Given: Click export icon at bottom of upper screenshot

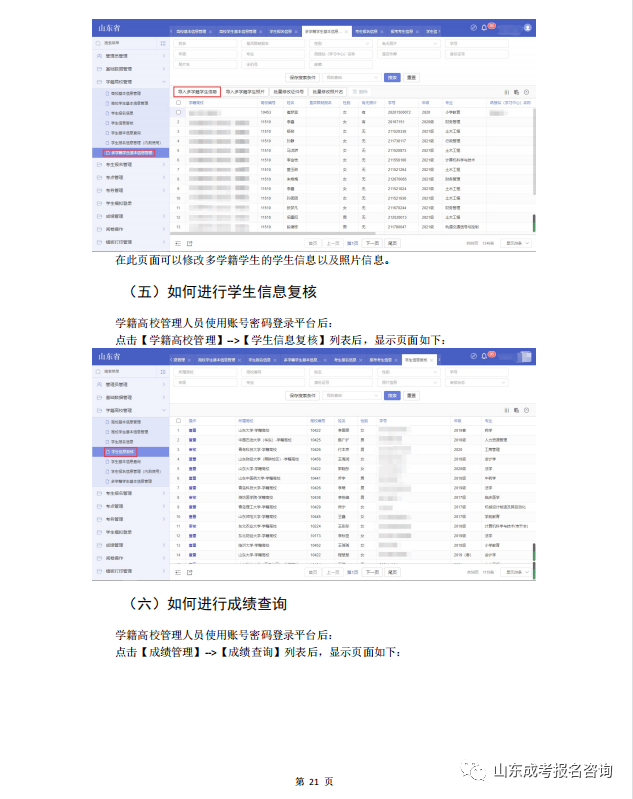Looking at the screenshot, I should 190,244.
